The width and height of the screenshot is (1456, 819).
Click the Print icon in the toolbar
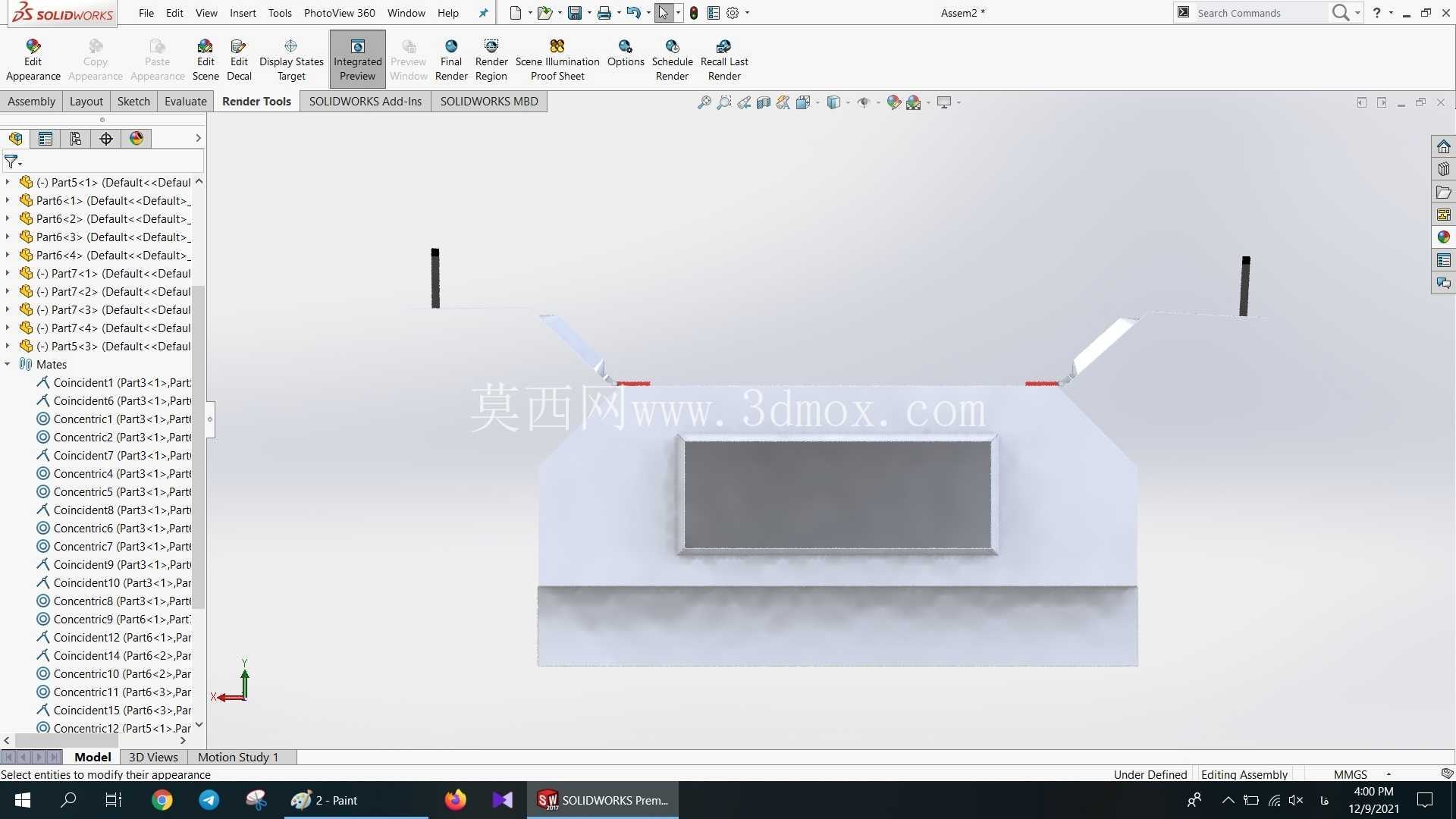point(604,13)
